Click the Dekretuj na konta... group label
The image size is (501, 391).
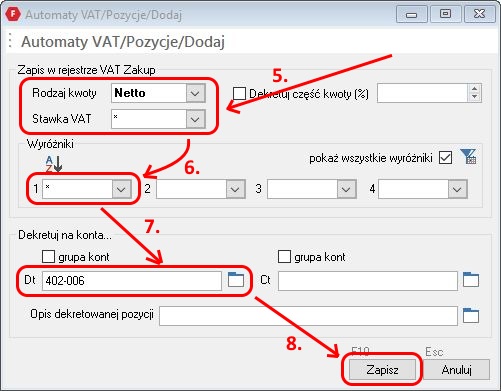coord(65,235)
